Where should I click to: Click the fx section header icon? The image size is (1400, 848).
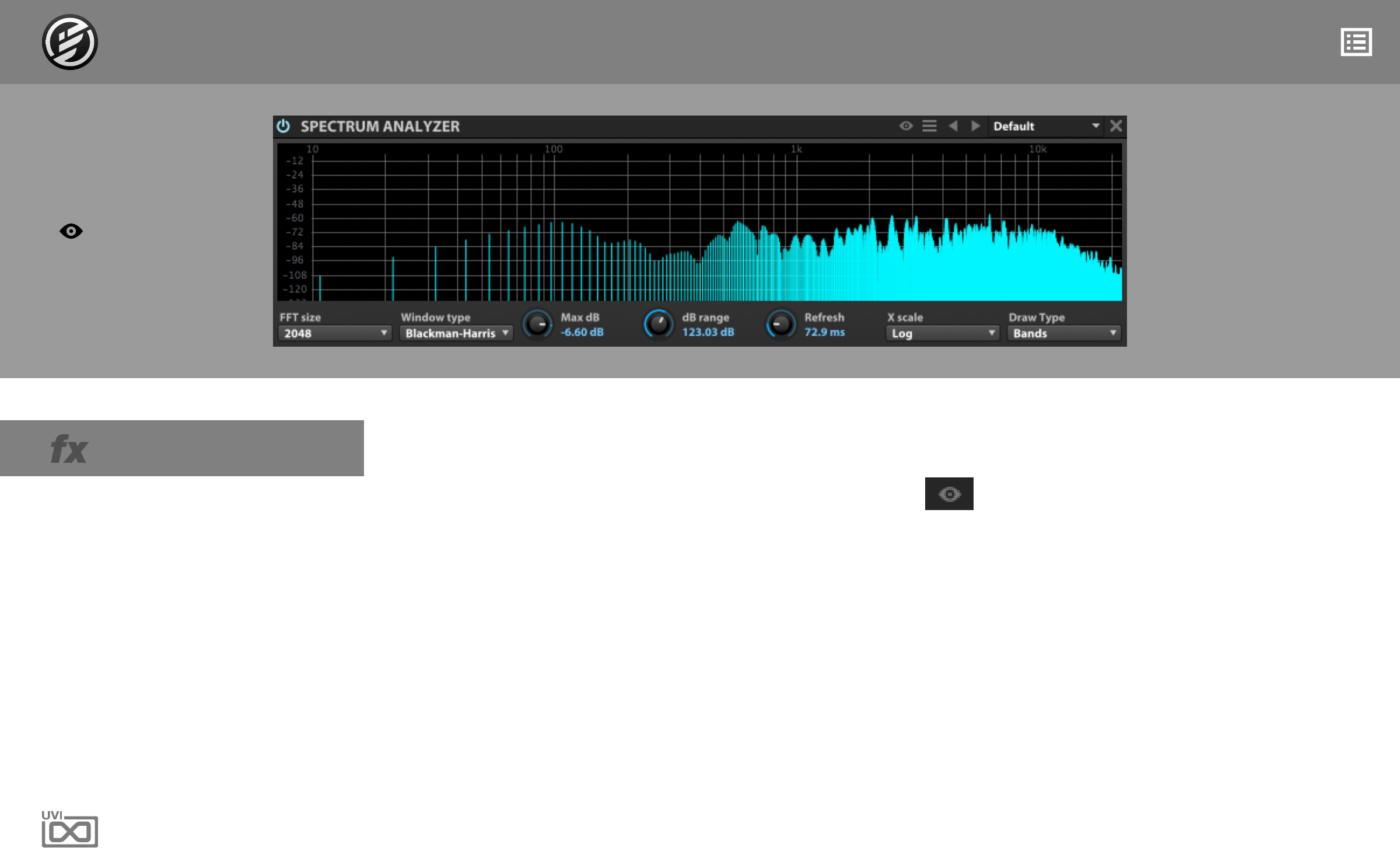click(x=69, y=449)
